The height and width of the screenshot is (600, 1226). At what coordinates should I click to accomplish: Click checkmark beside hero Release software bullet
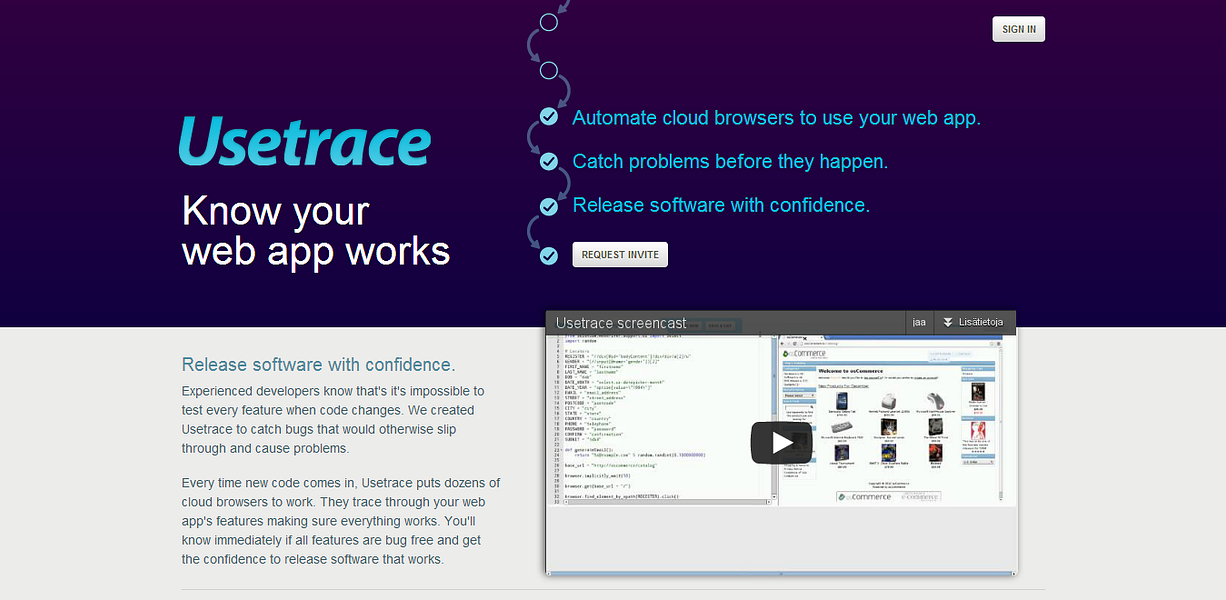[549, 206]
